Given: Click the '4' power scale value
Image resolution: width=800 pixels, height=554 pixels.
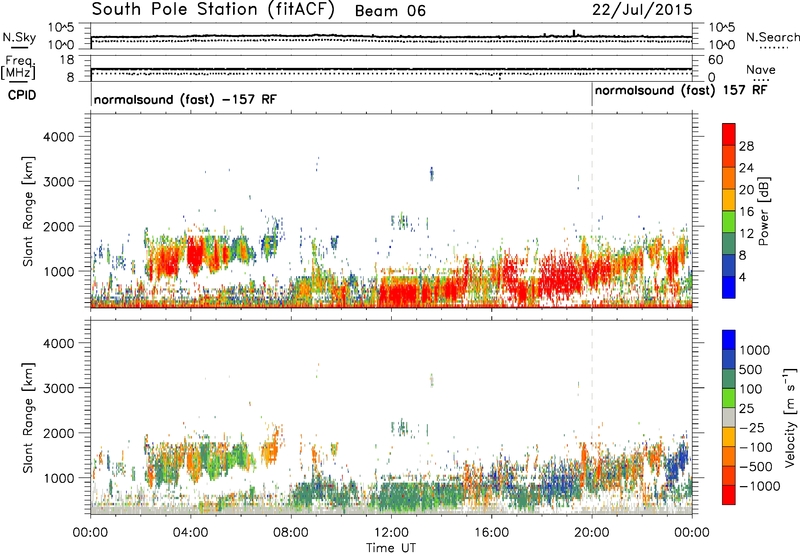Looking at the screenshot, I should tap(742, 277).
